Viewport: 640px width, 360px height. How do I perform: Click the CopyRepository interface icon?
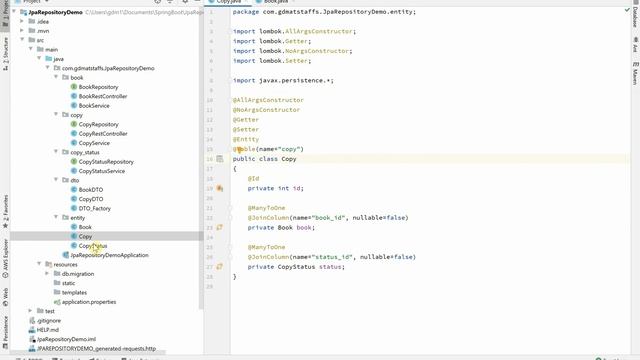[x=74, y=124]
